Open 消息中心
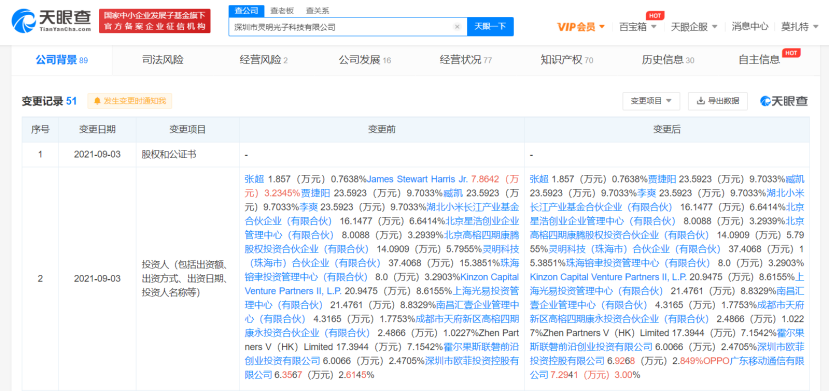The width and height of the screenshot is (829, 392). click(750, 26)
